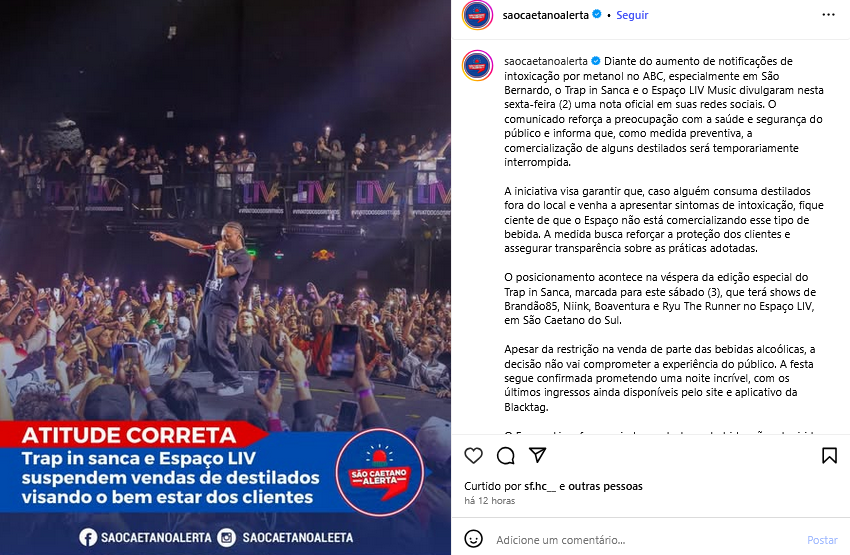Open saocaetanoalerta username in the caption
The width and height of the screenshot is (850, 555).
(545, 61)
